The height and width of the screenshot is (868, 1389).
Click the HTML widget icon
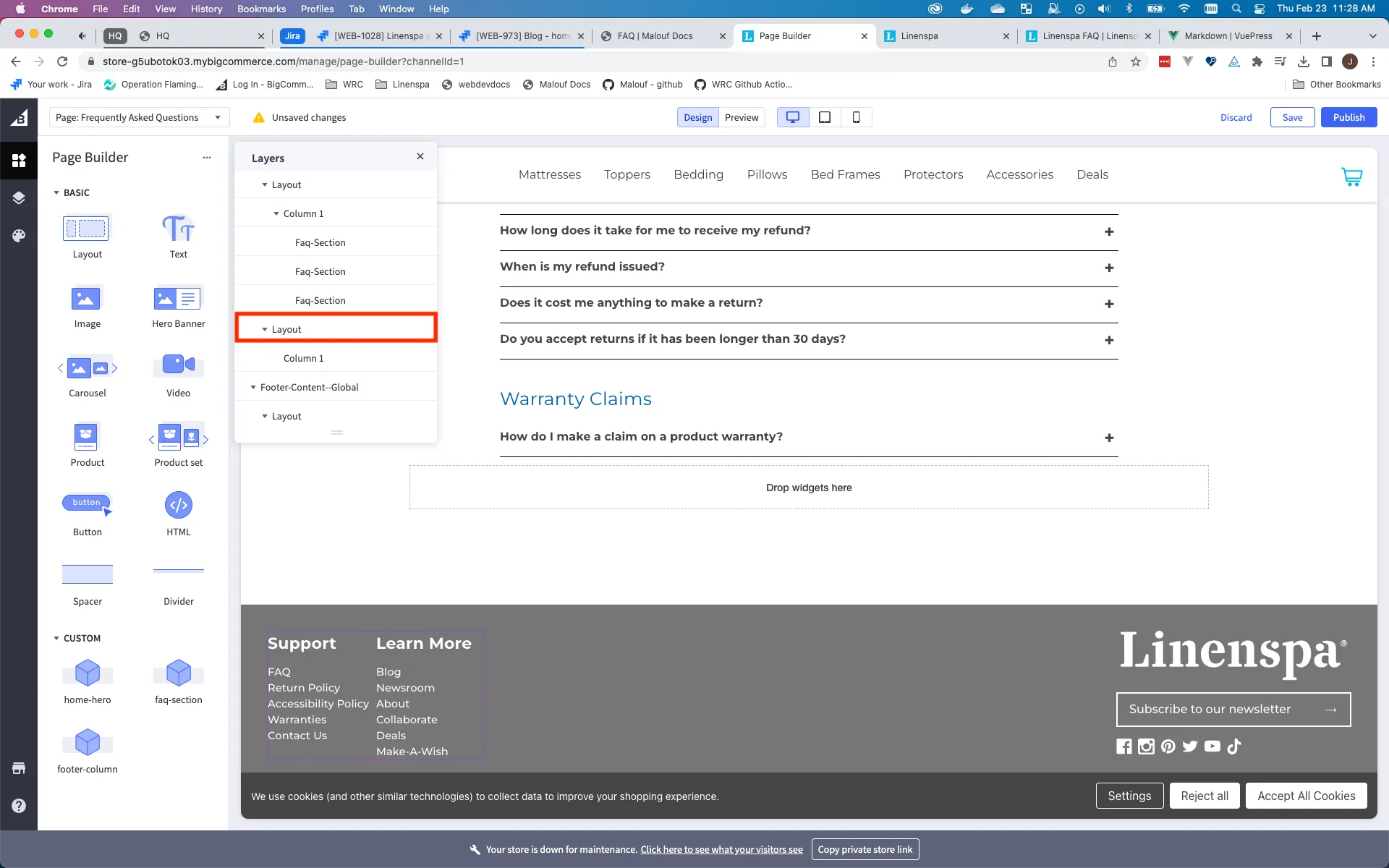click(x=178, y=506)
